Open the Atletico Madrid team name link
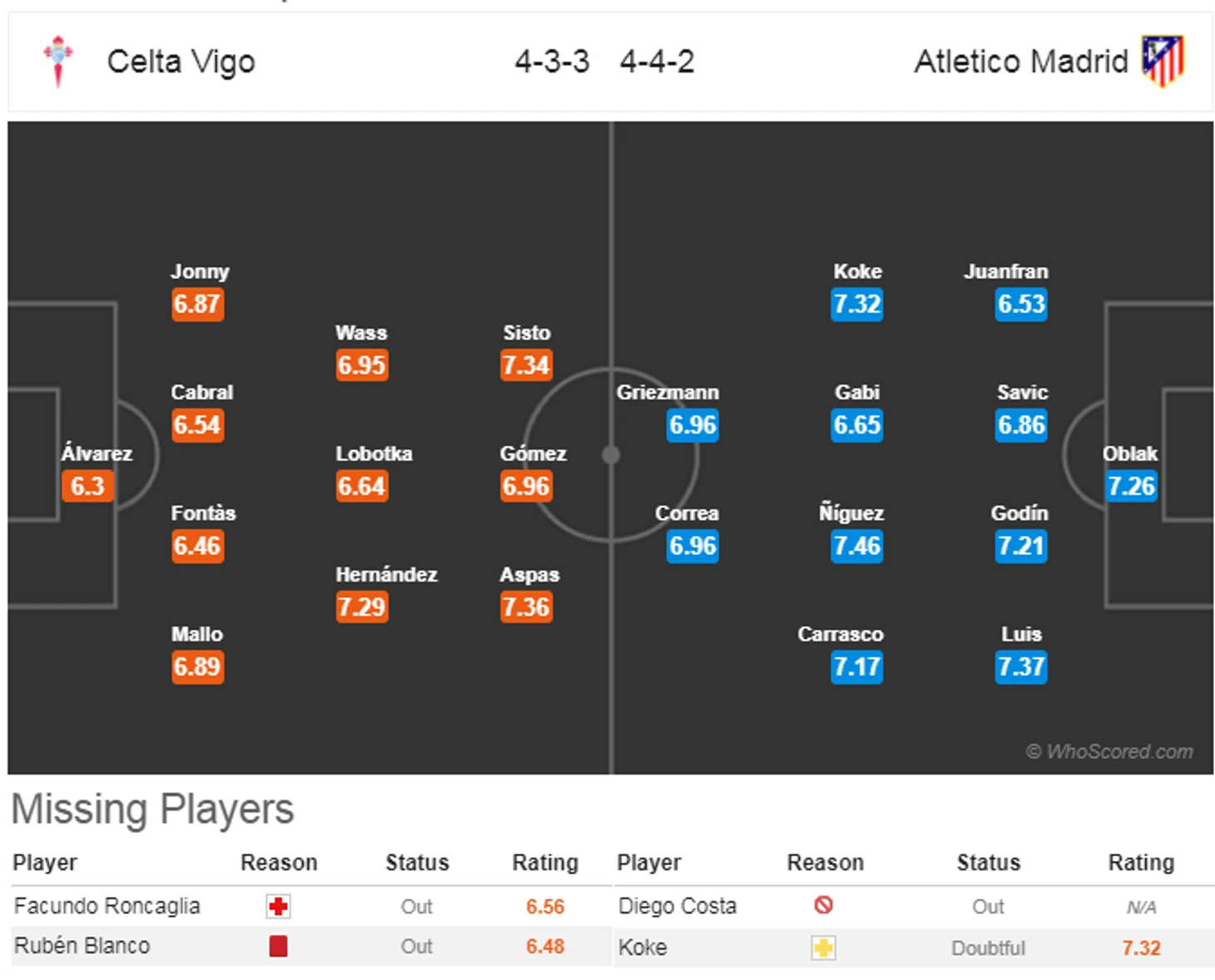The width and height of the screenshot is (1215, 980). (x=1021, y=62)
